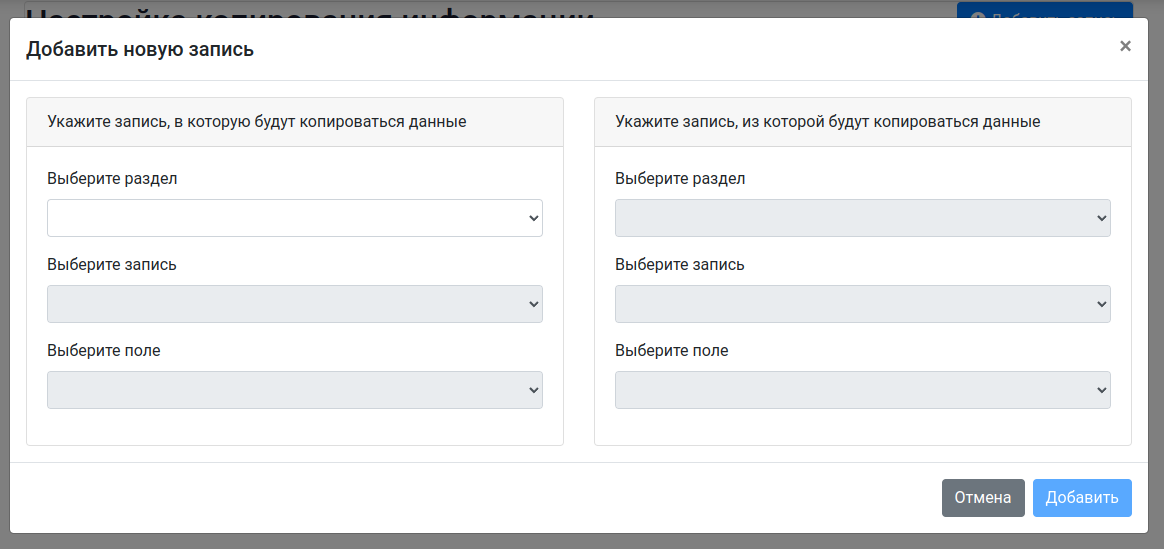The height and width of the screenshot is (549, 1164).
Task: Open record dropdown in destination record panel
Action: 295,304
